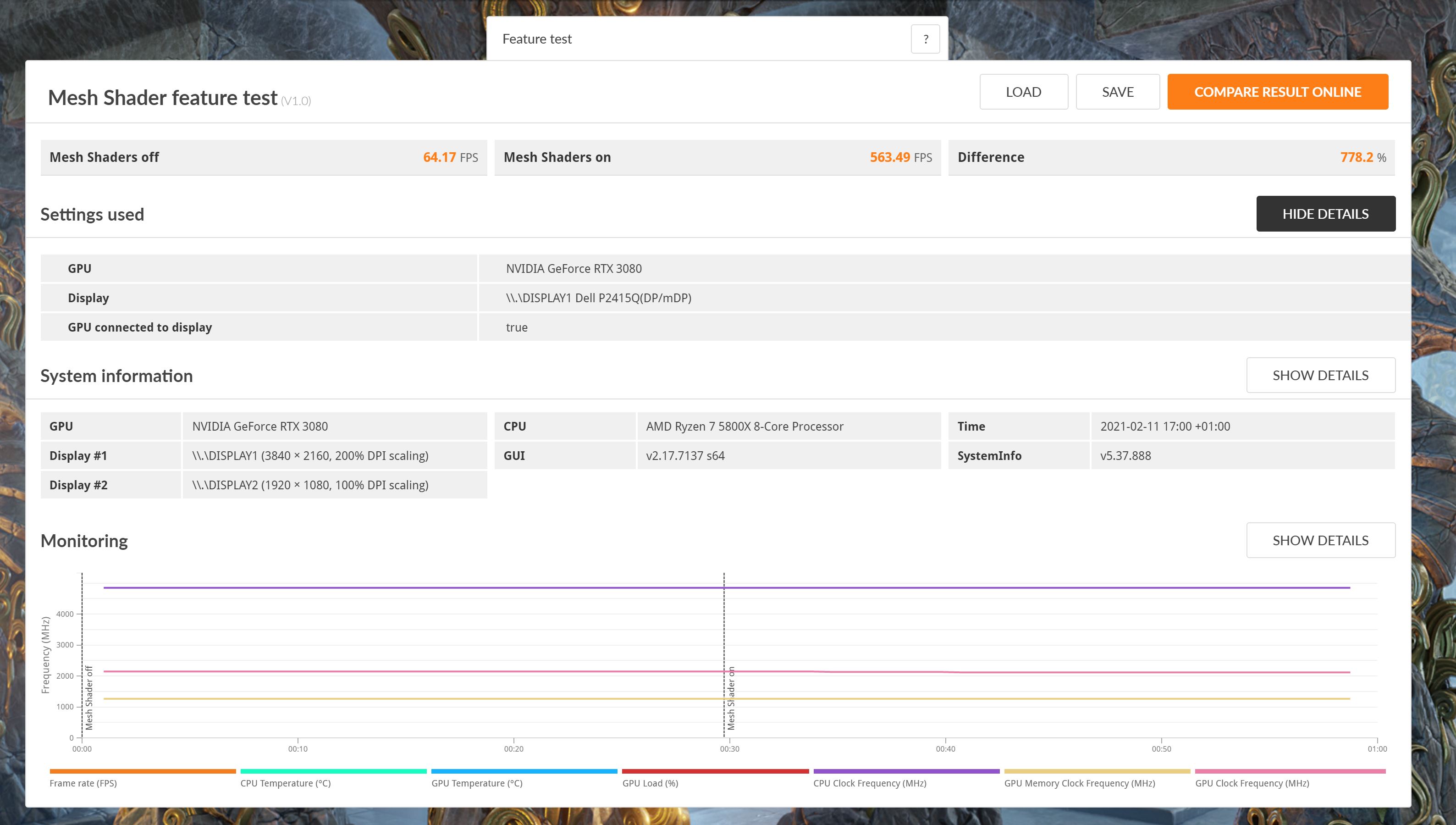Click the SAVE button

pos(1117,92)
